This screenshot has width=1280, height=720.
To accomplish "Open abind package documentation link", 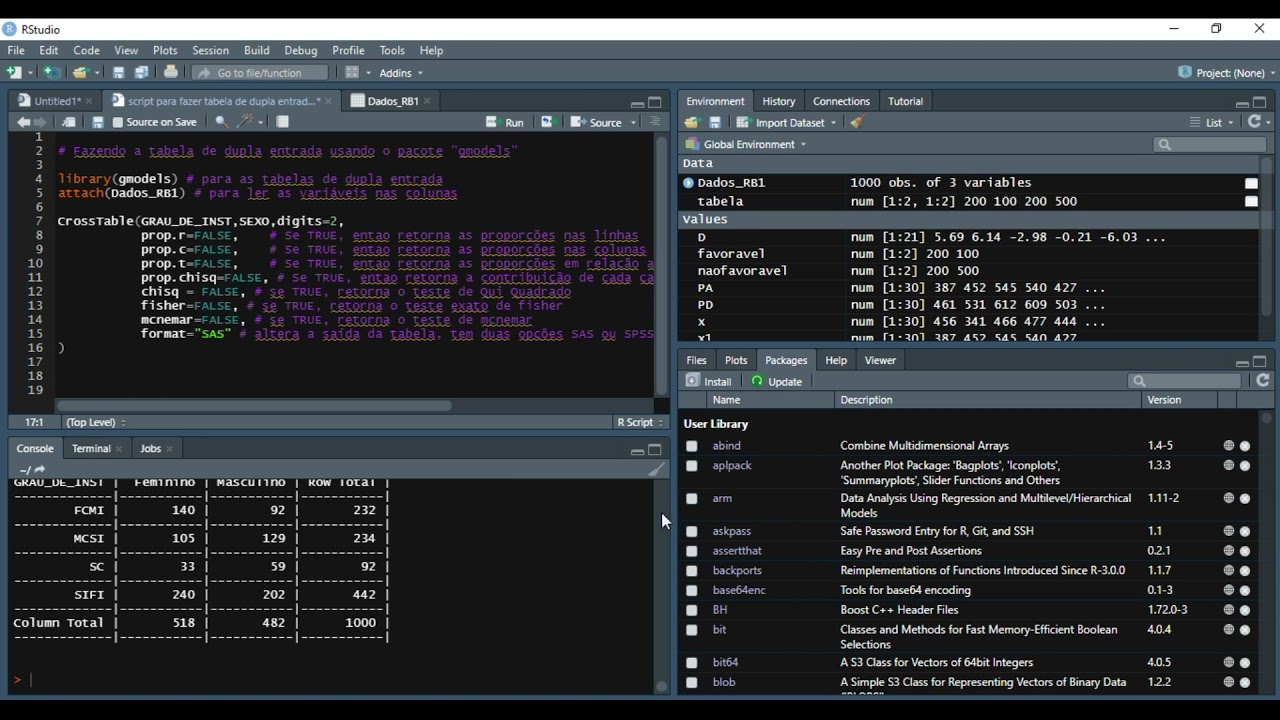I will pyautogui.click(x=727, y=446).
